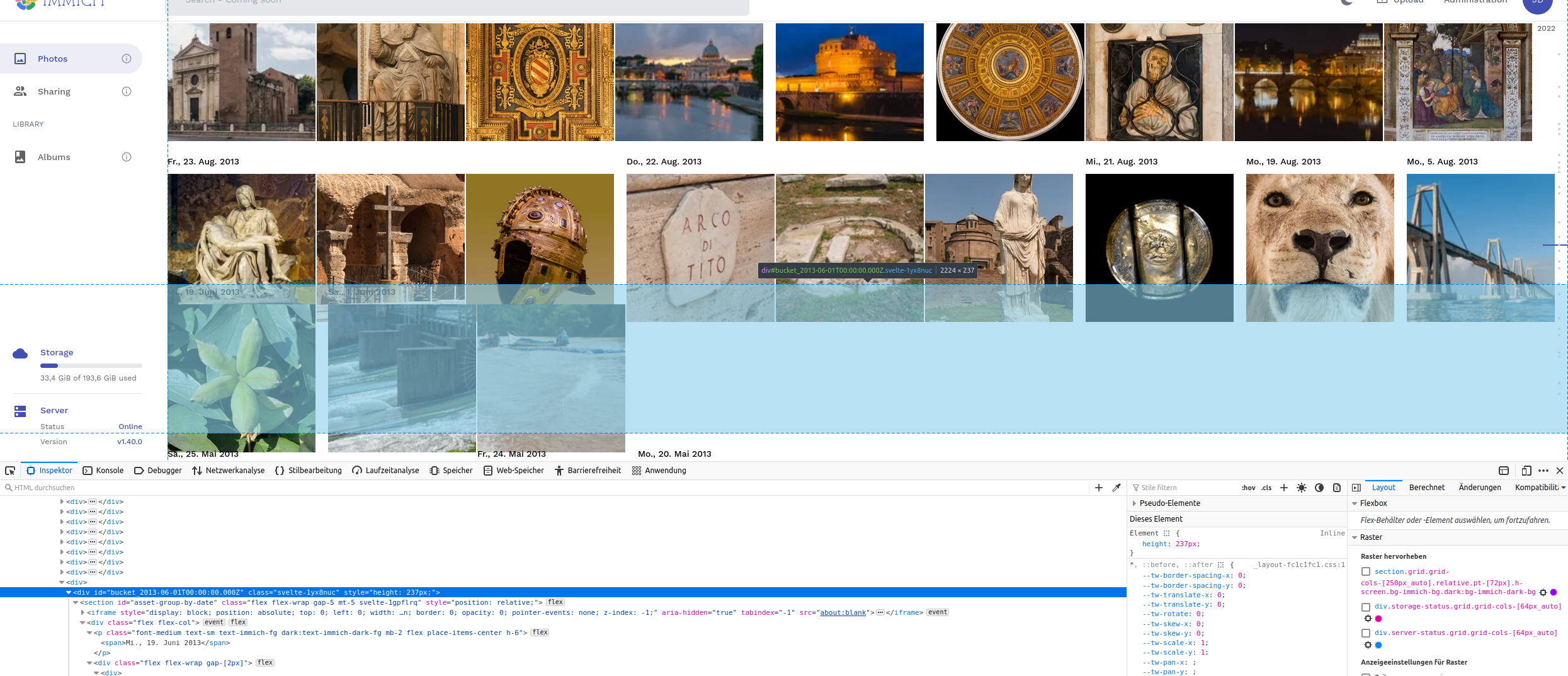Expand Pseudo-Elemente section

point(1135,503)
